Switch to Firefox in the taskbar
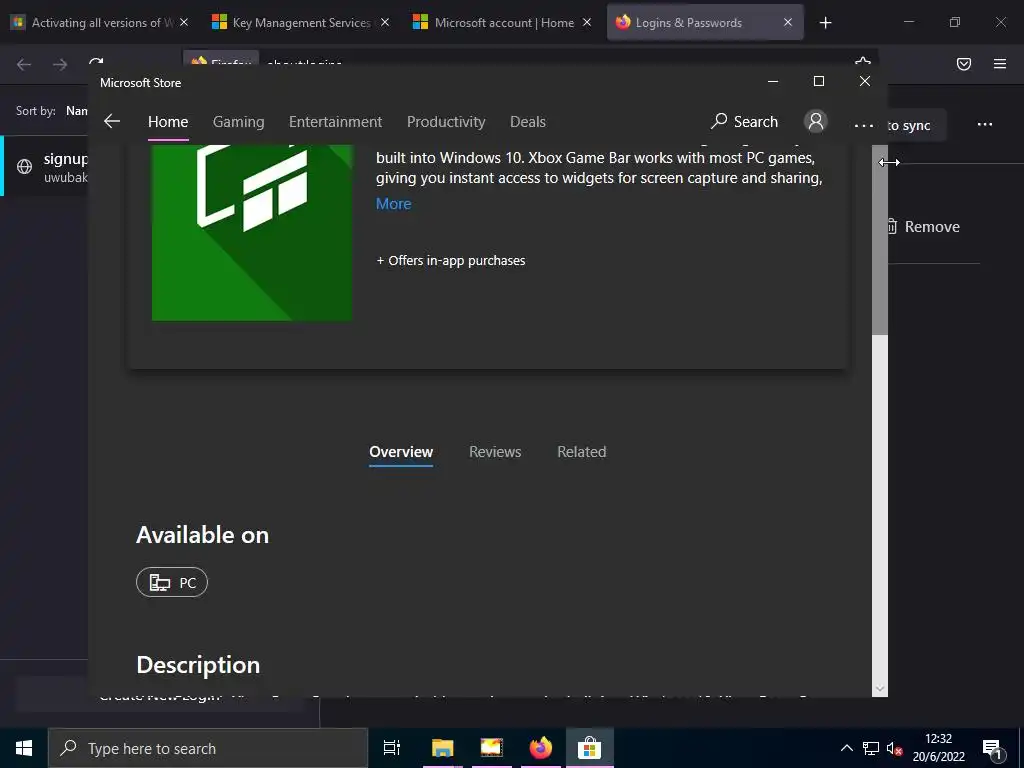This screenshot has height=768, width=1024. (x=540, y=748)
